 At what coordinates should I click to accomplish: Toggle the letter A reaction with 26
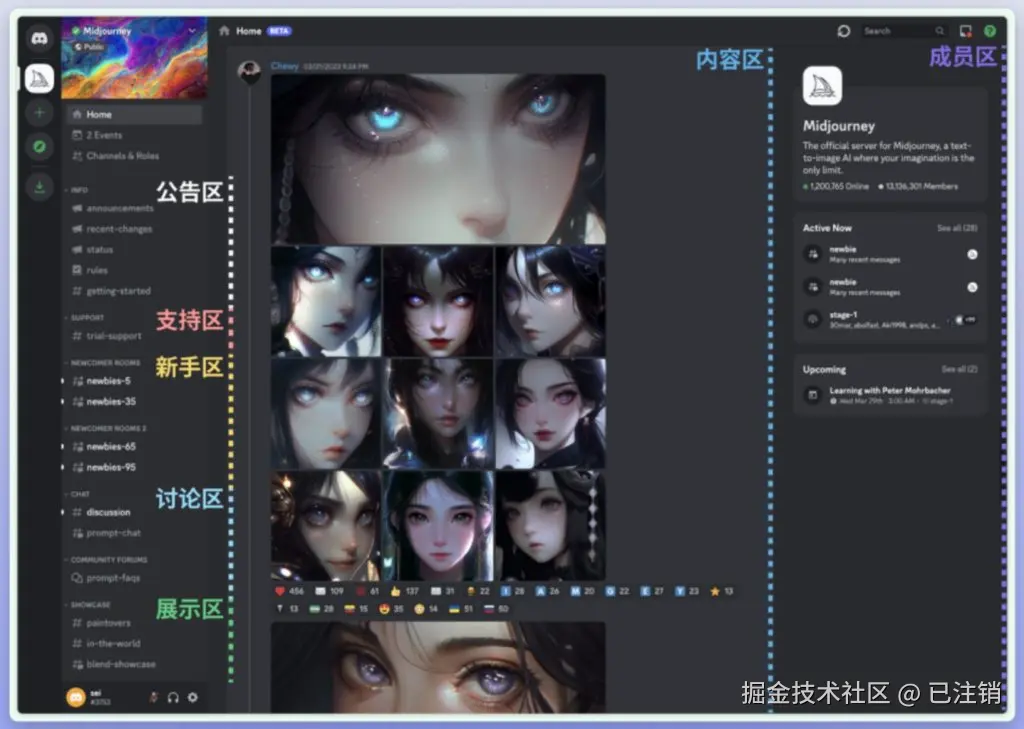click(547, 591)
